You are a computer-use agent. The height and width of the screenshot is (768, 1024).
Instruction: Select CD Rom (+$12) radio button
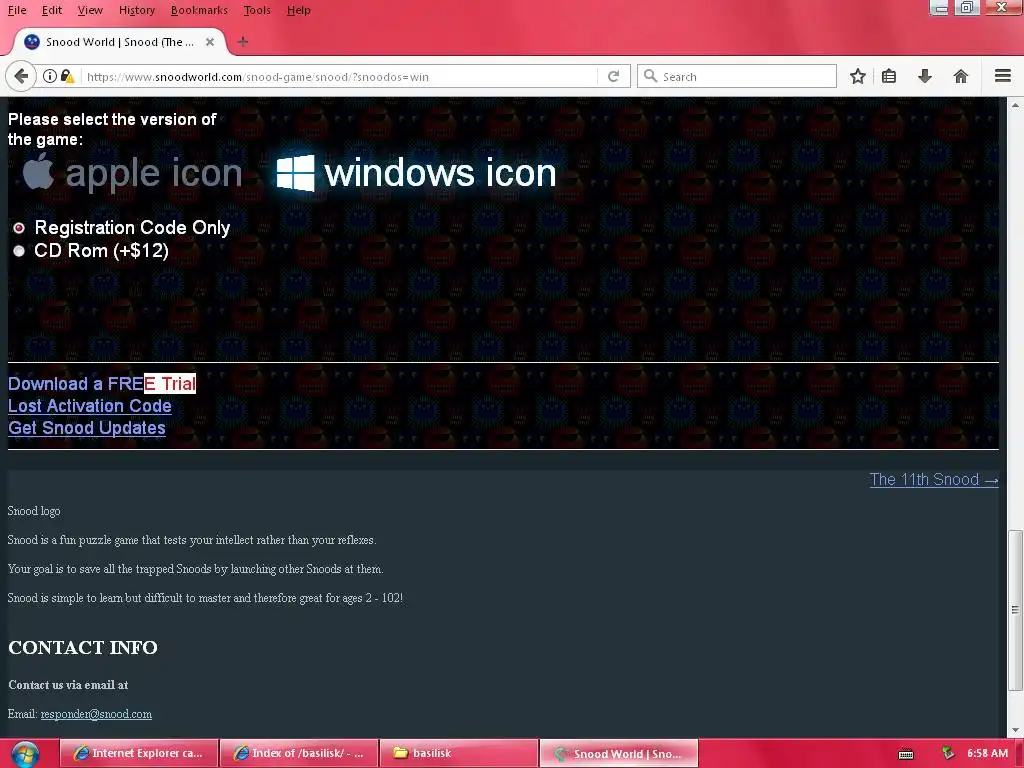point(19,251)
